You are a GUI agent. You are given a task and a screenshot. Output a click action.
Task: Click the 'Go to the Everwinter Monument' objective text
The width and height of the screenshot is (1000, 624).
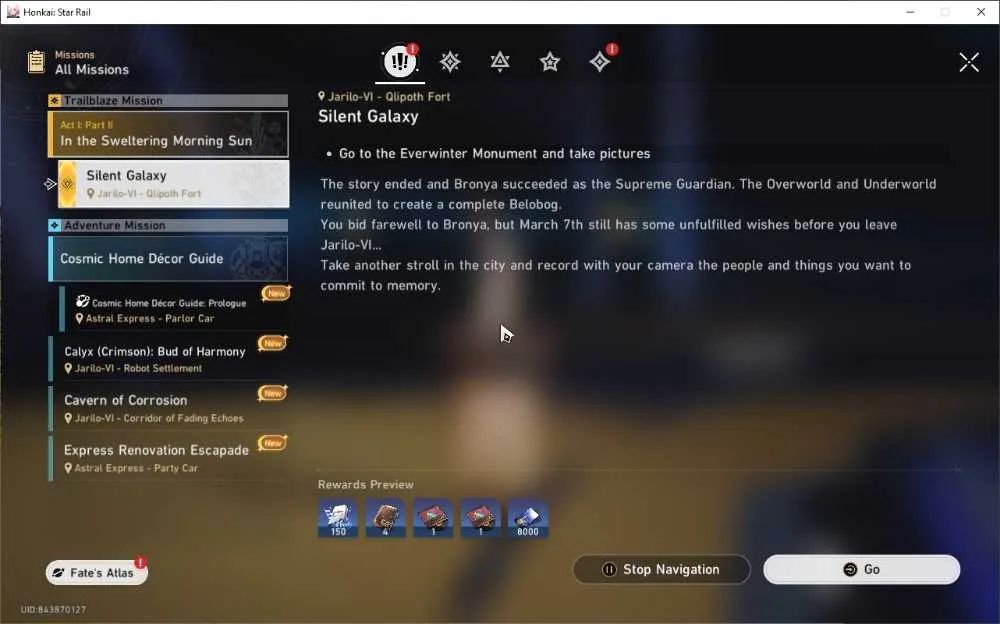tap(495, 153)
